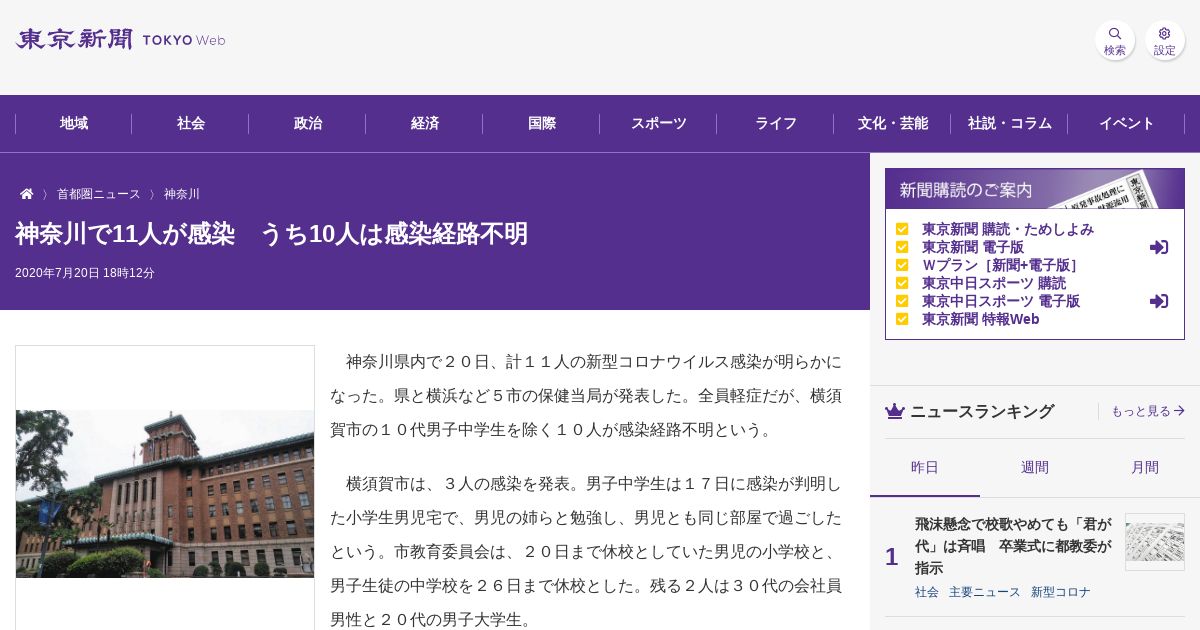Image resolution: width=1200 pixels, height=630 pixels.
Task: Click the article building photo
Action: tap(165, 494)
